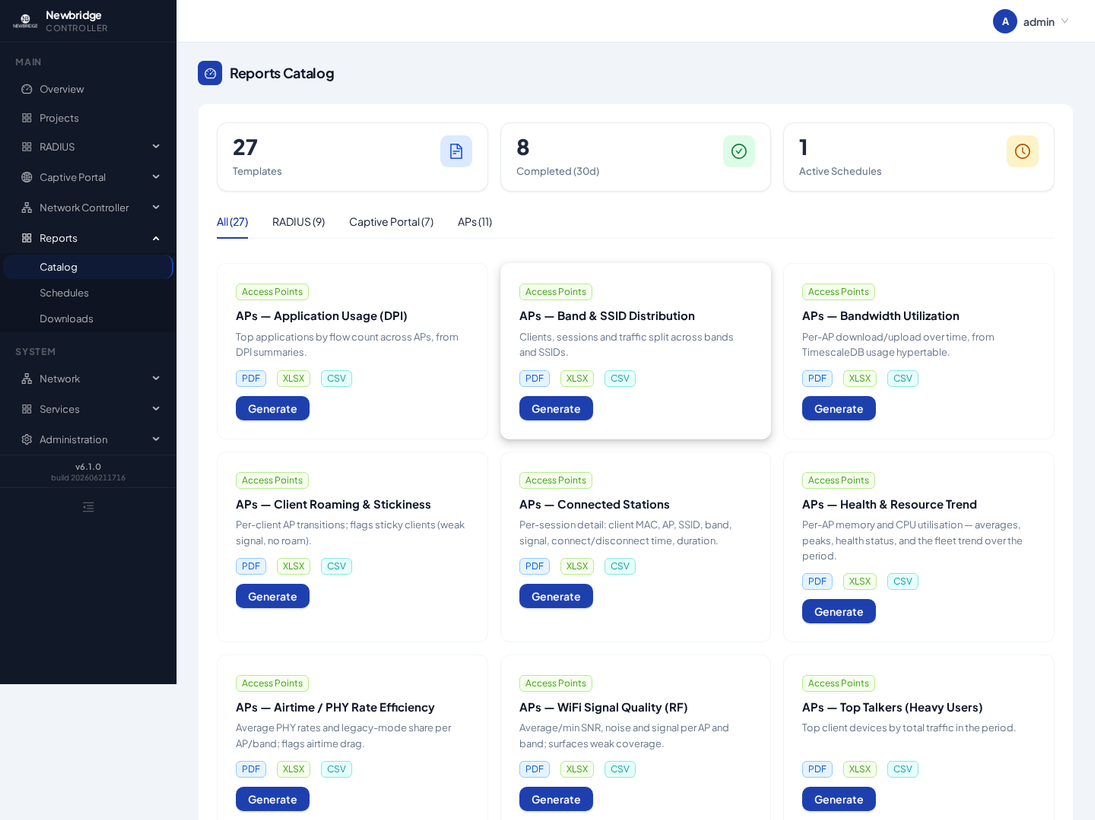Screen dimensions: 1095x820
Task: Generate the Bandwidth Utilization report
Action: pos(839,409)
